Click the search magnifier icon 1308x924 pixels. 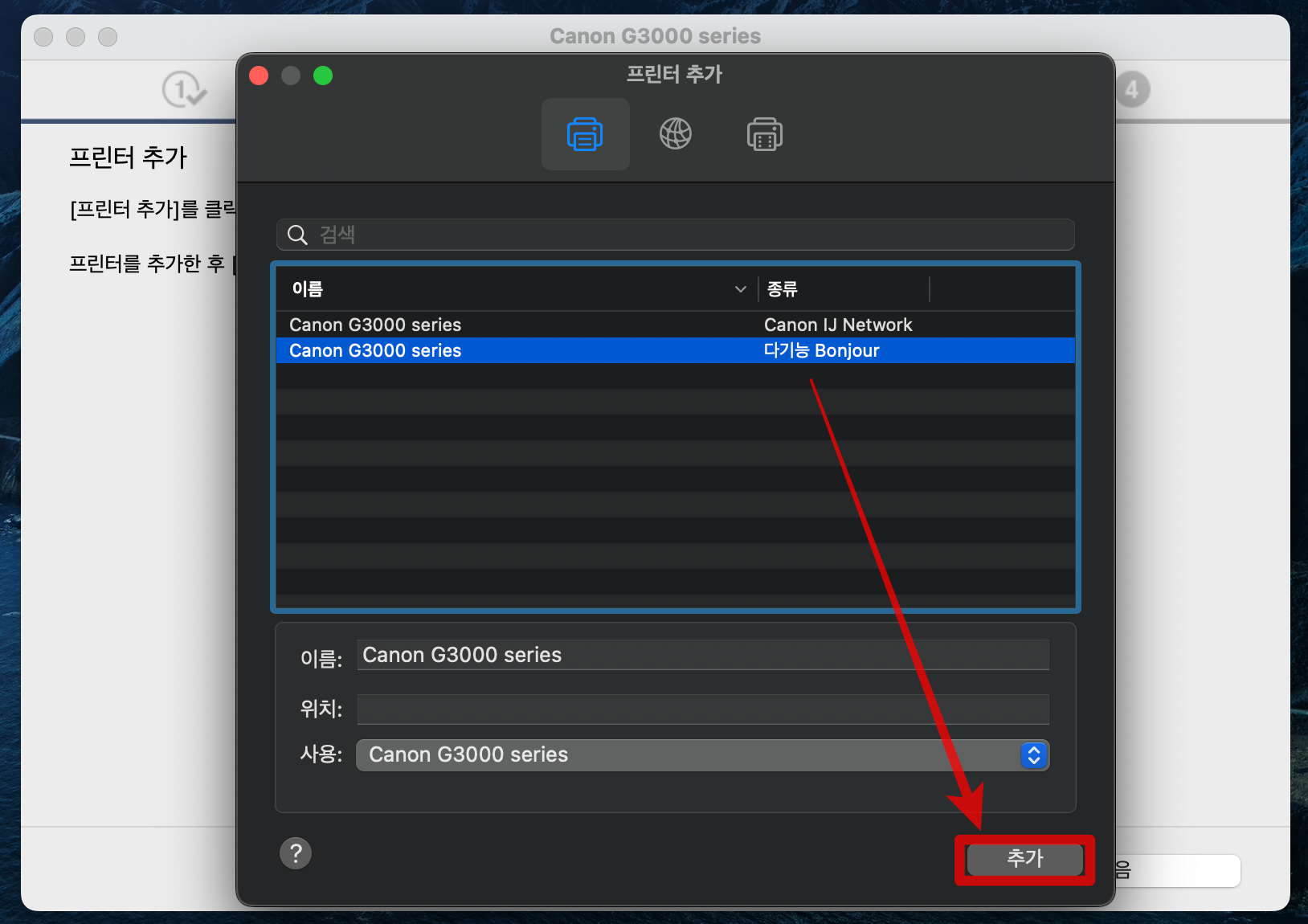297,235
